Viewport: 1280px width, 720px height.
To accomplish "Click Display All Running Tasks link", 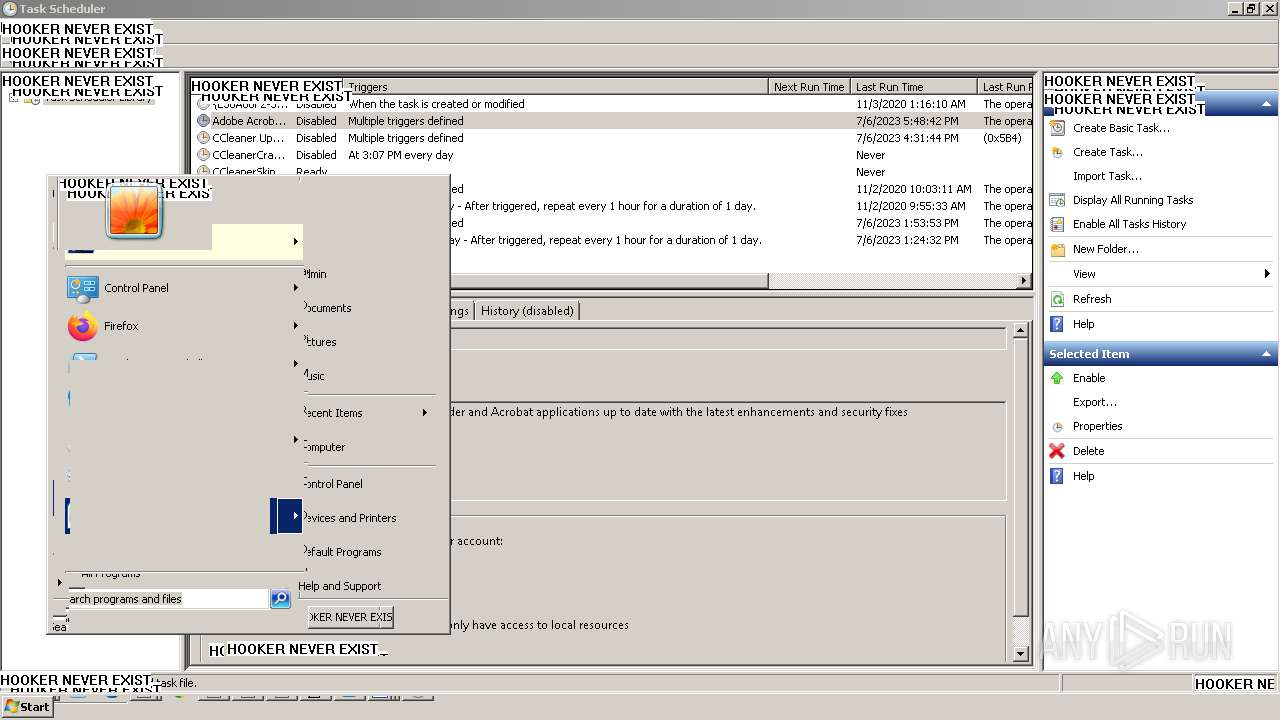I will pyautogui.click(x=1133, y=200).
